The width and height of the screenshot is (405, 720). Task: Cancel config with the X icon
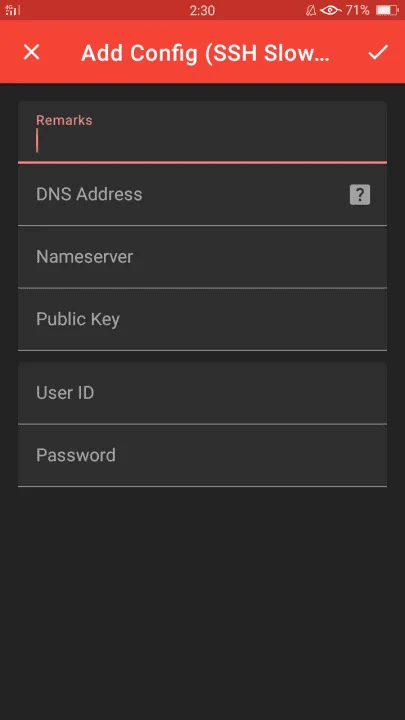pos(31,52)
